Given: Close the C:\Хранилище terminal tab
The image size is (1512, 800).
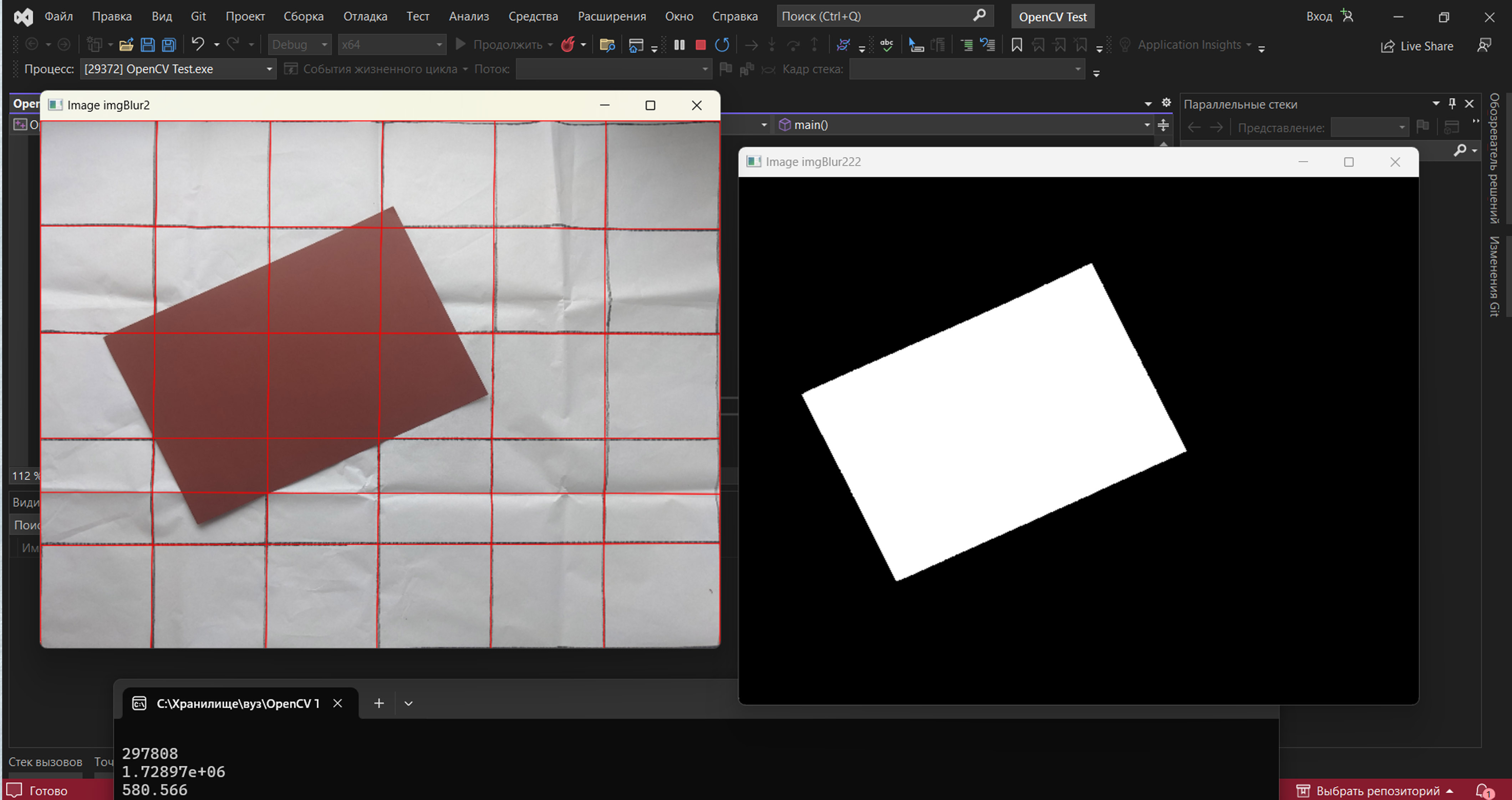Looking at the screenshot, I should [337, 703].
